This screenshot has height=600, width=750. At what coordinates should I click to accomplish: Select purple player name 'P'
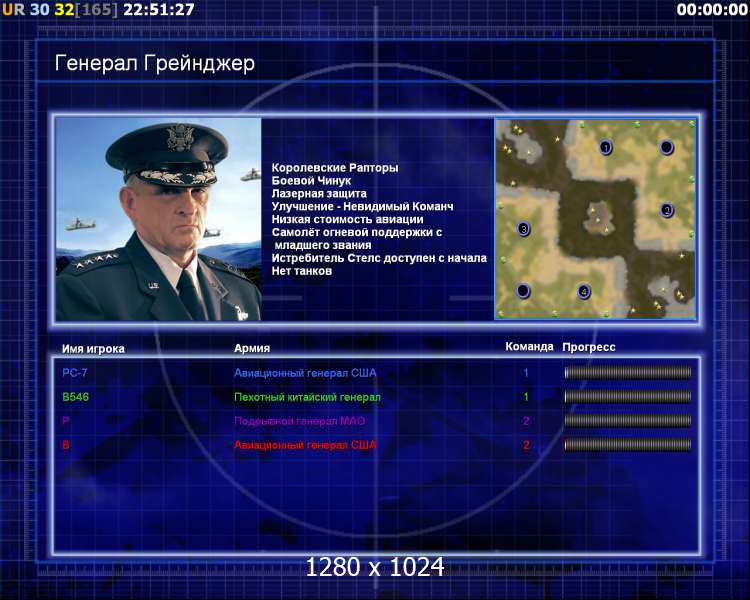(x=66, y=421)
